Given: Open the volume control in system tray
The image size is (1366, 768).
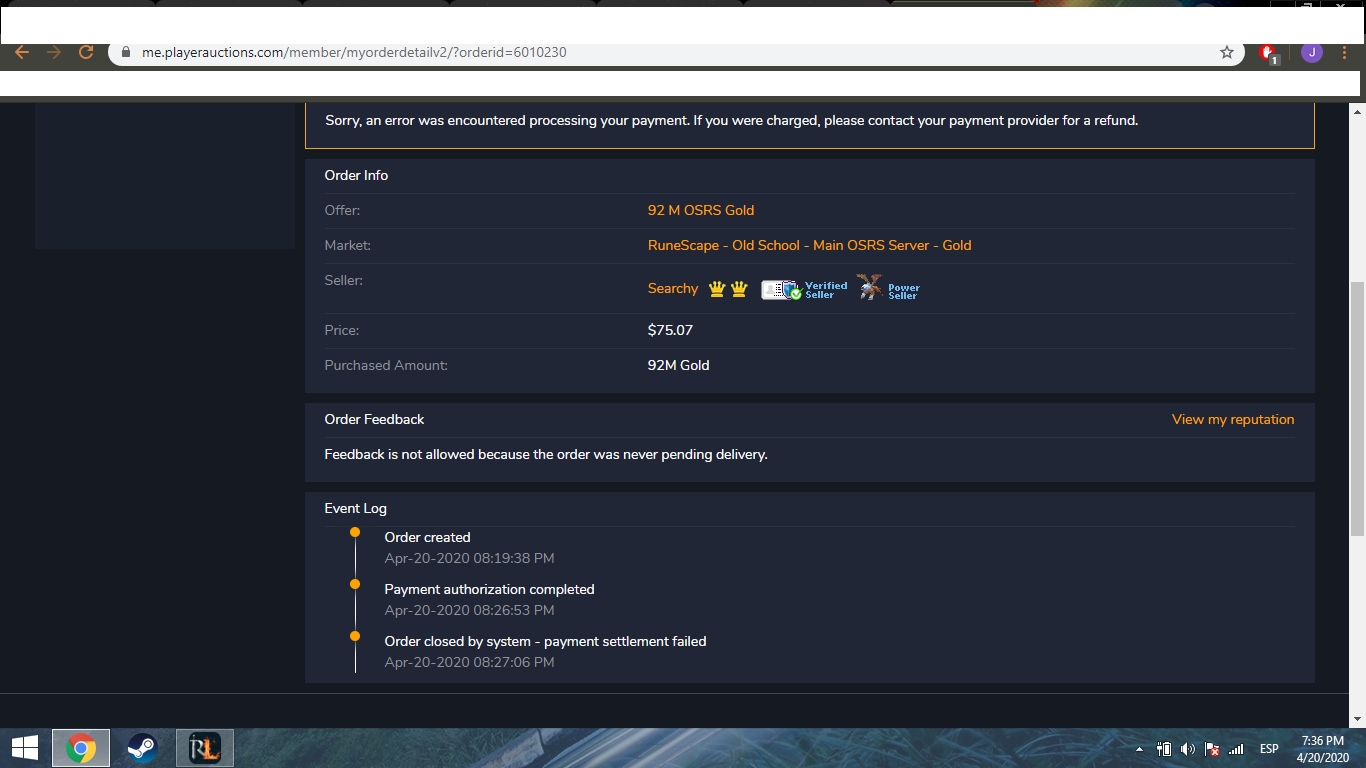Looking at the screenshot, I should click(1187, 749).
